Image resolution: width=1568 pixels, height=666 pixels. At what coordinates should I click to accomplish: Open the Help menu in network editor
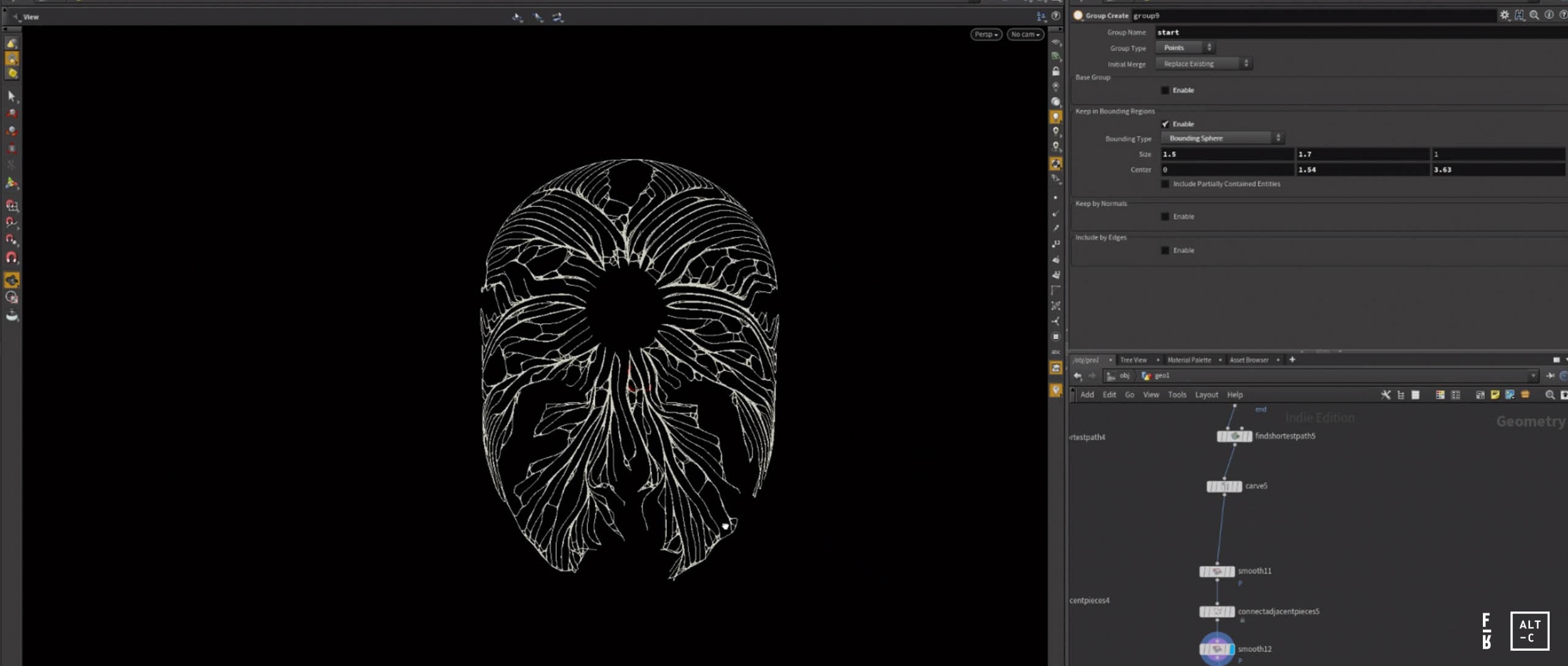coord(1235,395)
